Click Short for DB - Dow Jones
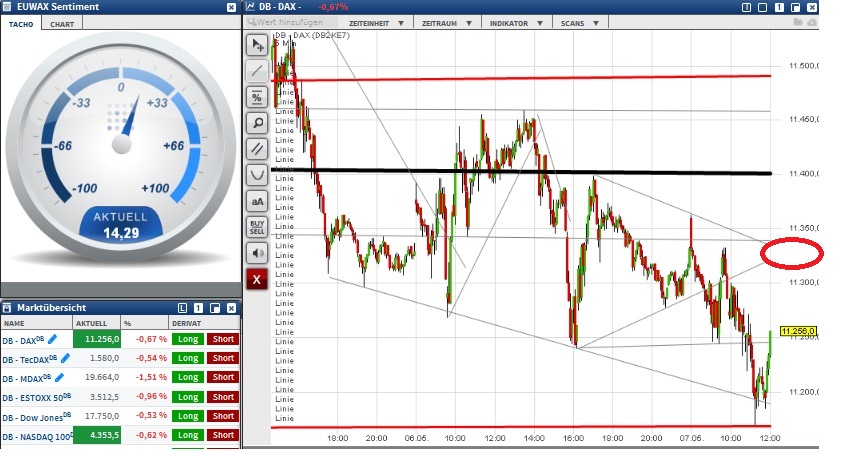 tap(223, 416)
